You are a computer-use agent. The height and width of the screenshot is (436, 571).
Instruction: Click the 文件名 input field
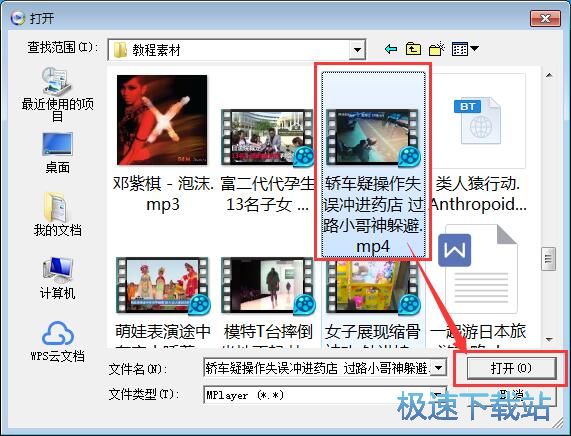point(318,368)
